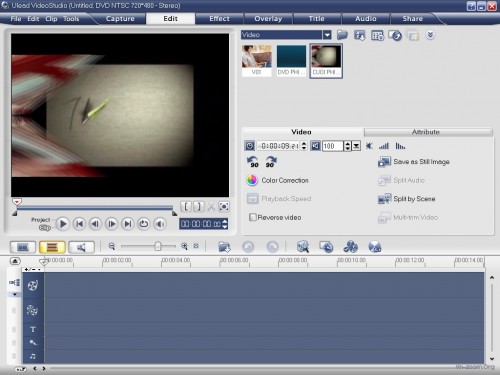Click the load video folder icon
The height and width of the screenshot is (375, 500).
(342, 35)
